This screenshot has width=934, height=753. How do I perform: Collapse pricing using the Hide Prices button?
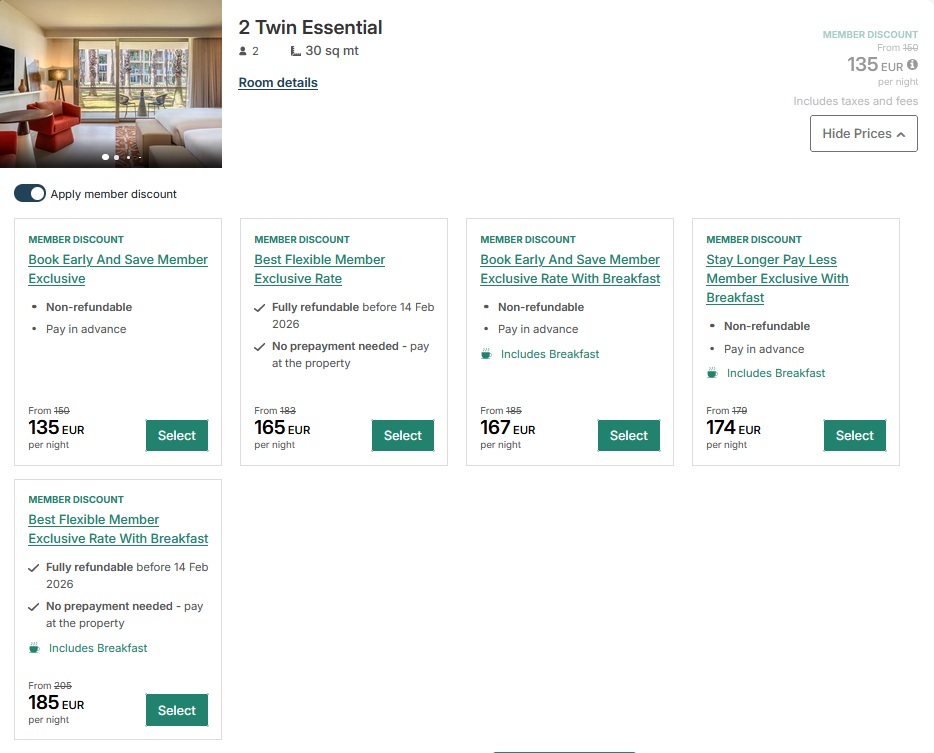coord(863,133)
